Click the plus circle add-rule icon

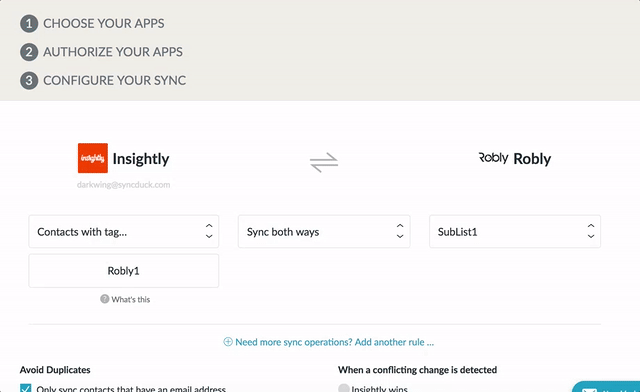click(x=228, y=342)
